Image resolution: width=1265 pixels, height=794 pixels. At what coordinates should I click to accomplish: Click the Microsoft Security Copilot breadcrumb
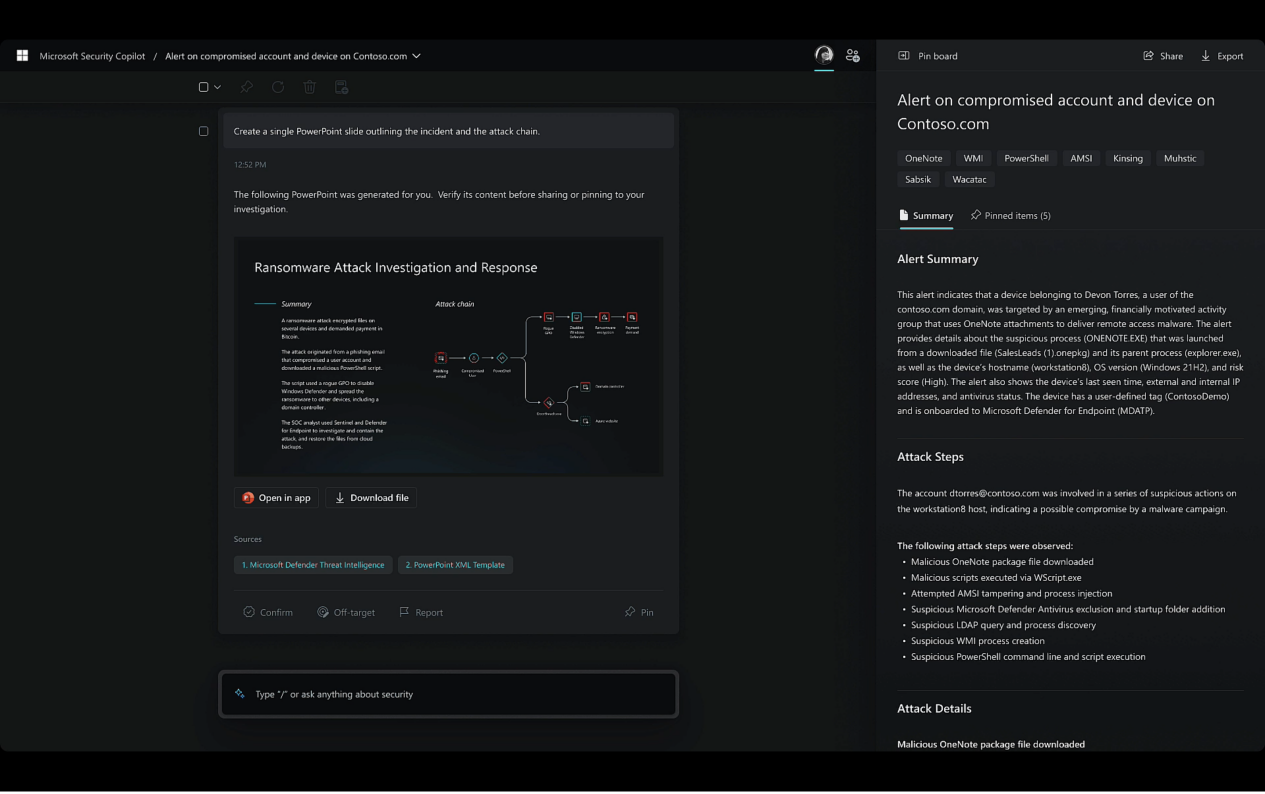[x=92, y=56]
